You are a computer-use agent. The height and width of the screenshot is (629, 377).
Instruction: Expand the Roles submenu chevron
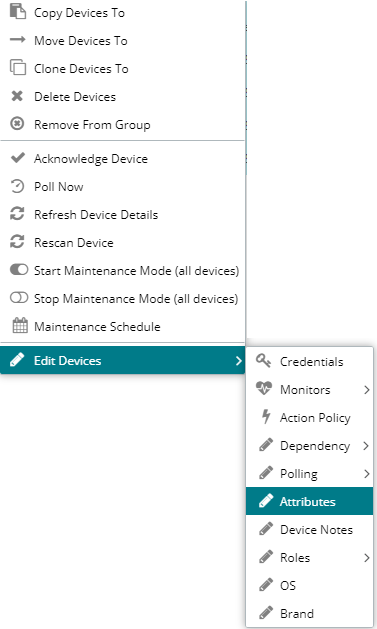click(x=367, y=558)
